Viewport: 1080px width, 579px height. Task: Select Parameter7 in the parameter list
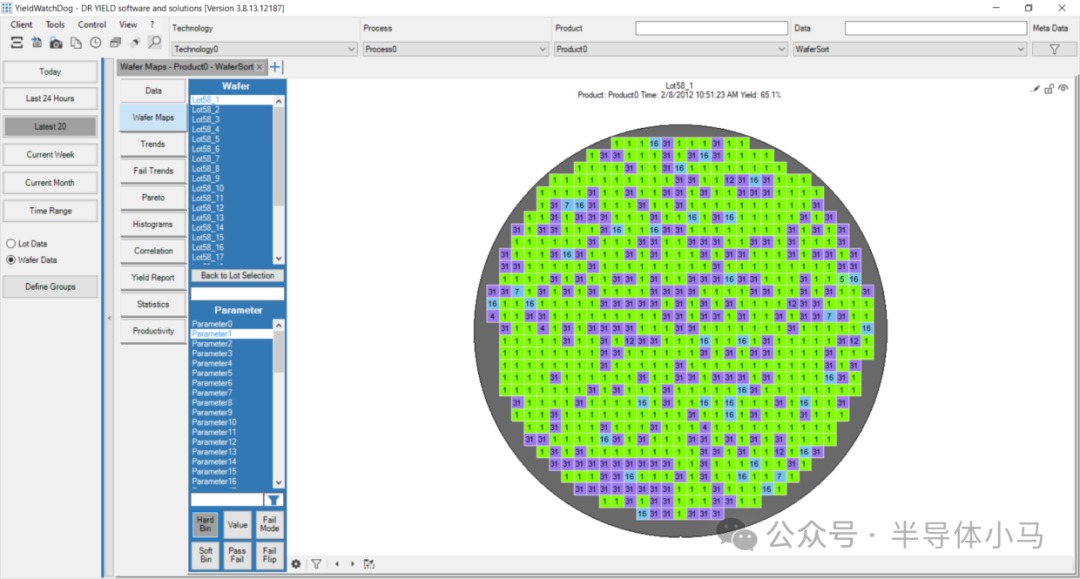pyautogui.click(x=231, y=392)
